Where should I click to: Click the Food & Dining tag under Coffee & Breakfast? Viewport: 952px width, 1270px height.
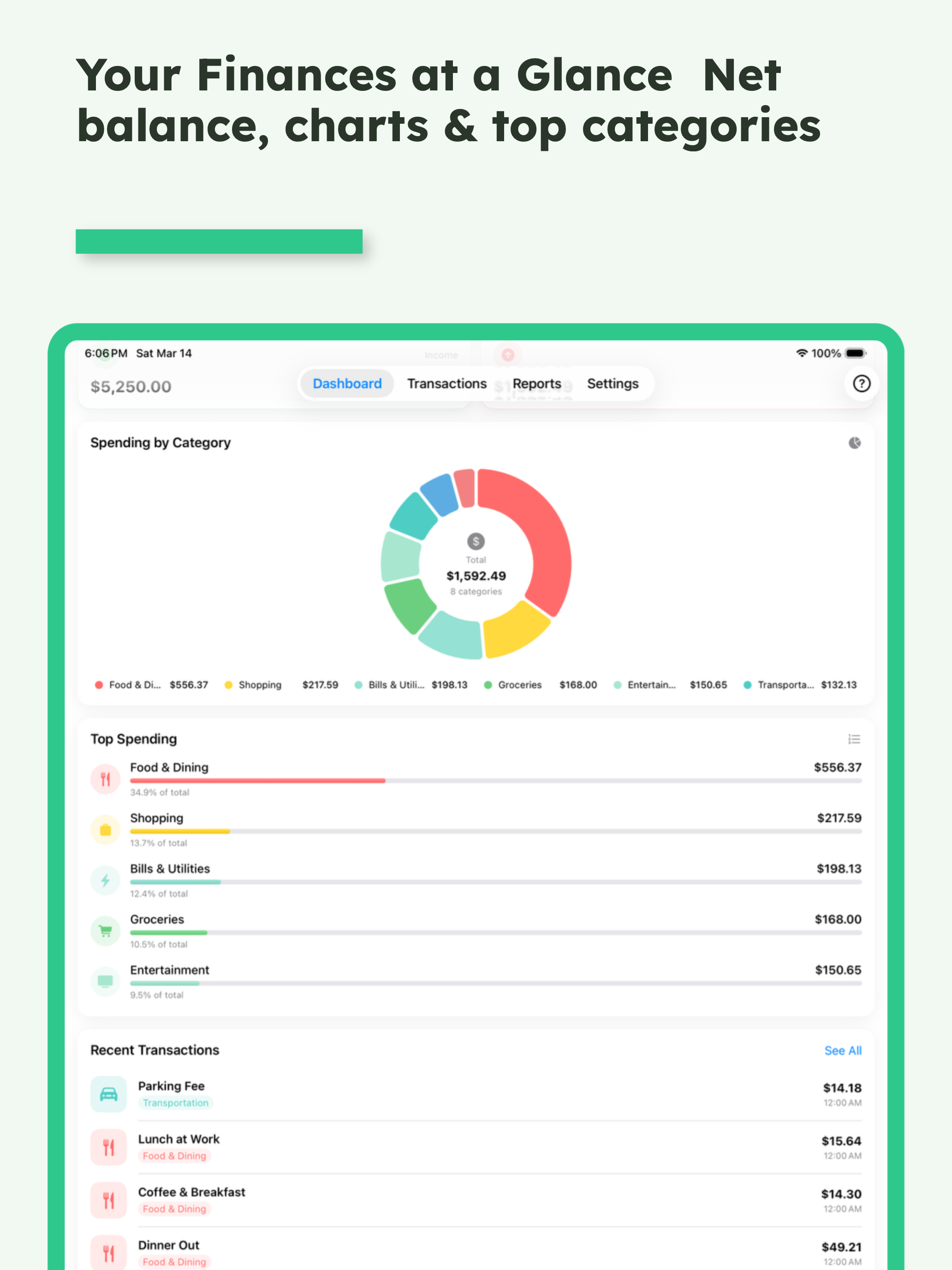[x=174, y=1209]
